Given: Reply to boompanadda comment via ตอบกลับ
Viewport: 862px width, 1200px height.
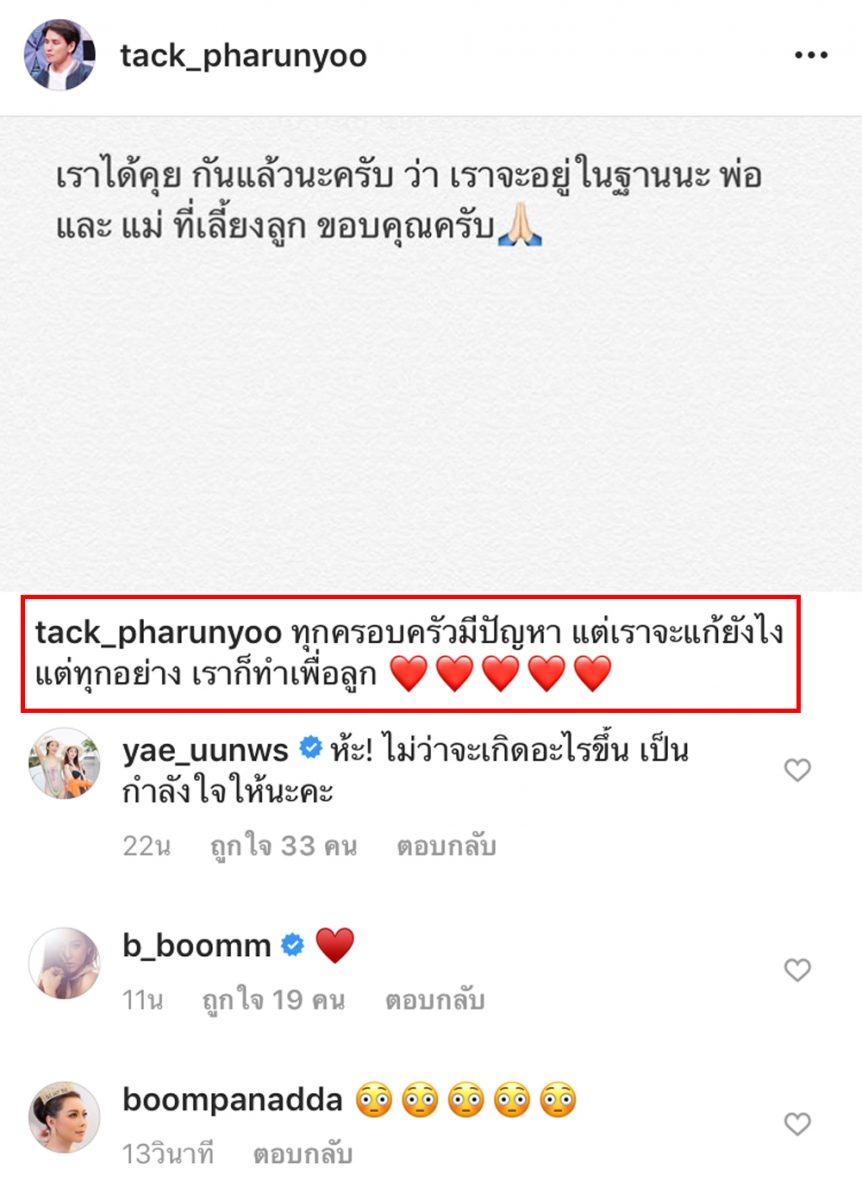Looking at the screenshot, I should point(302,1154).
